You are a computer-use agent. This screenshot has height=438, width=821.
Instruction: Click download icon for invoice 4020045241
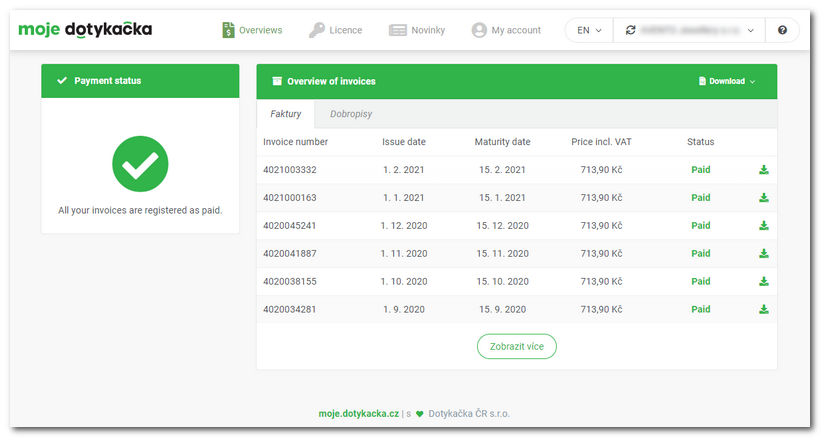pyautogui.click(x=764, y=226)
